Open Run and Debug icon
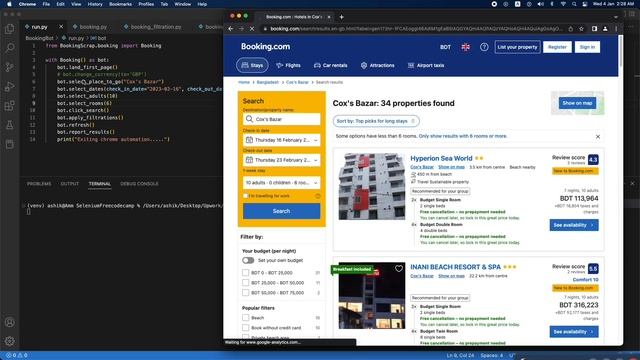The width and height of the screenshot is (640, 360). (9, 86)
